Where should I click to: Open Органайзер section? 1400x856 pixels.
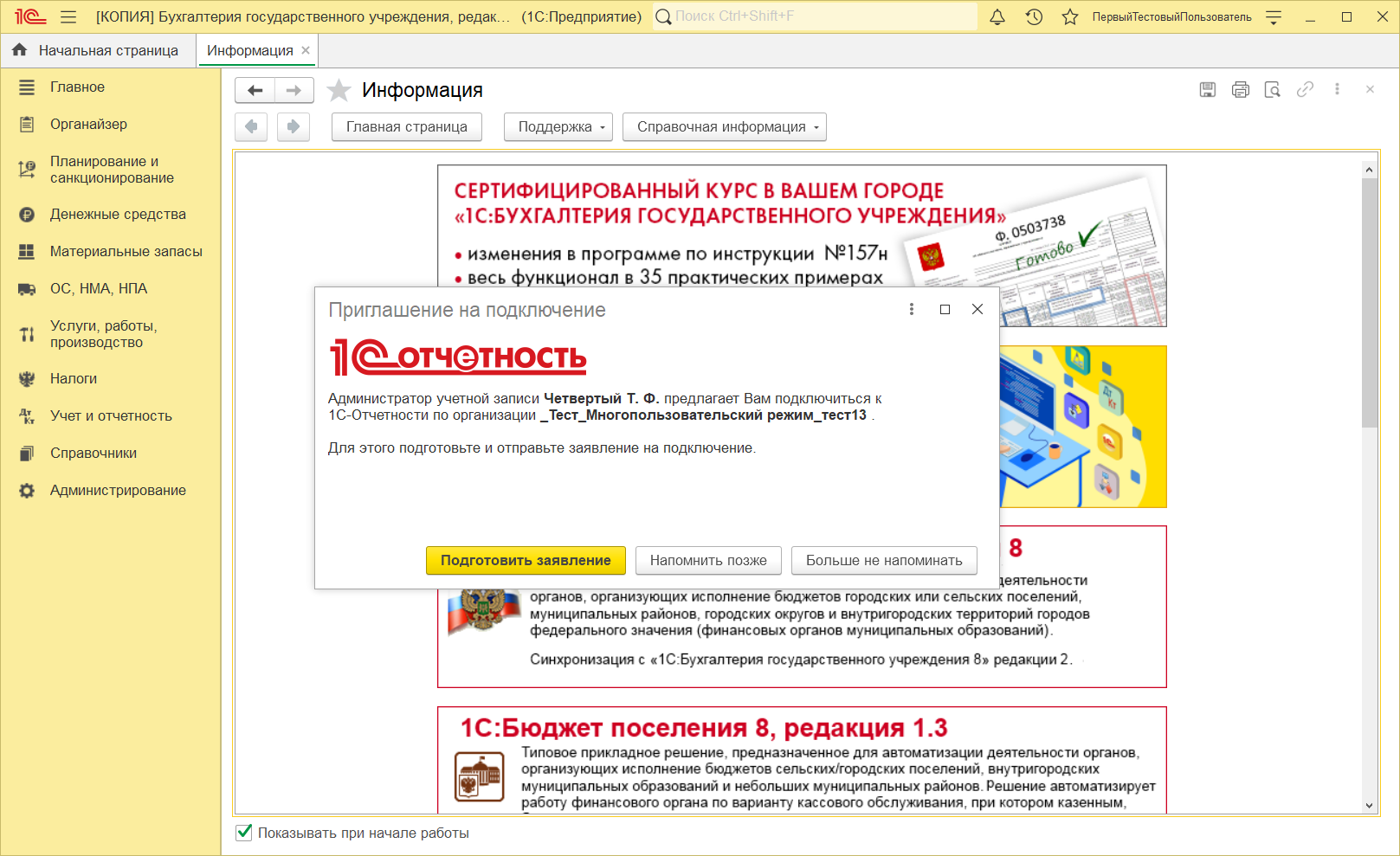point(110,124)
